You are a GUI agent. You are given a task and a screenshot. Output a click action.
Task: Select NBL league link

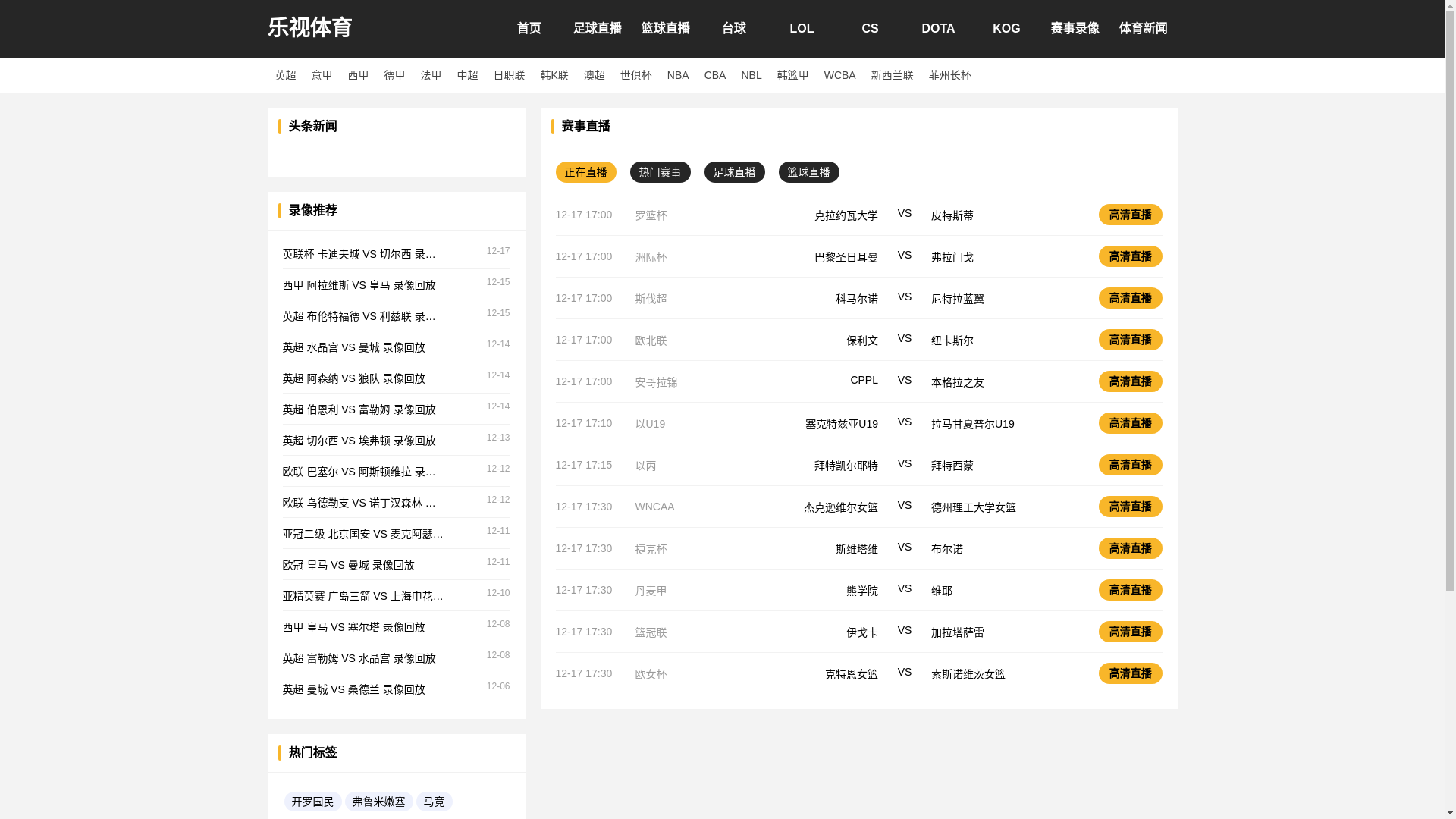752,75
